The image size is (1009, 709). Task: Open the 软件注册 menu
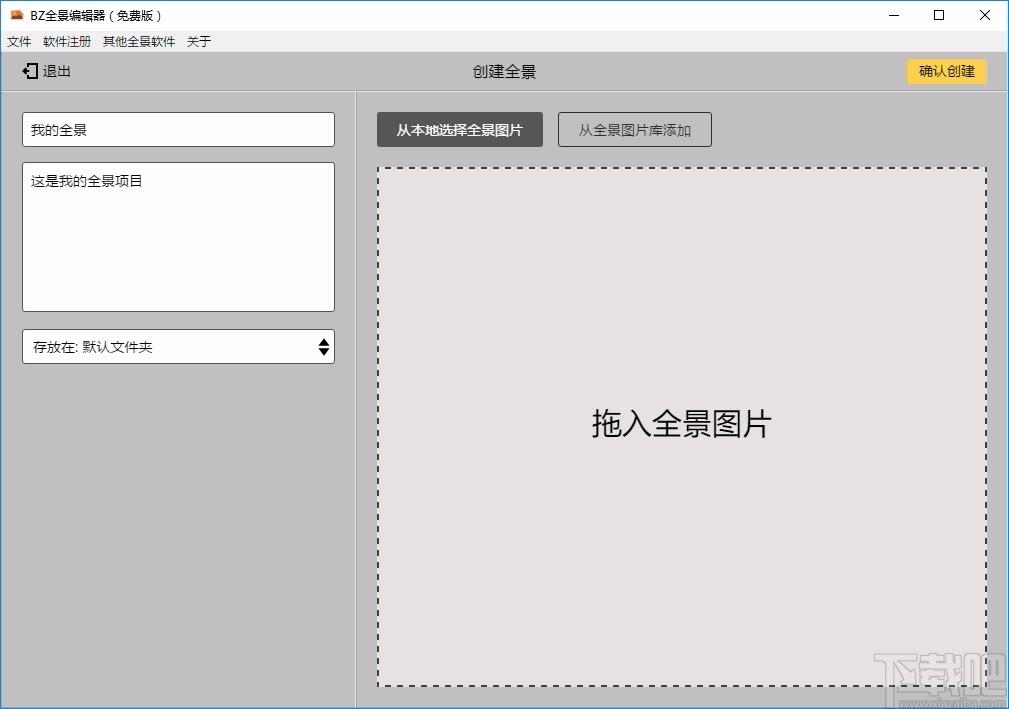coord(67,42)
